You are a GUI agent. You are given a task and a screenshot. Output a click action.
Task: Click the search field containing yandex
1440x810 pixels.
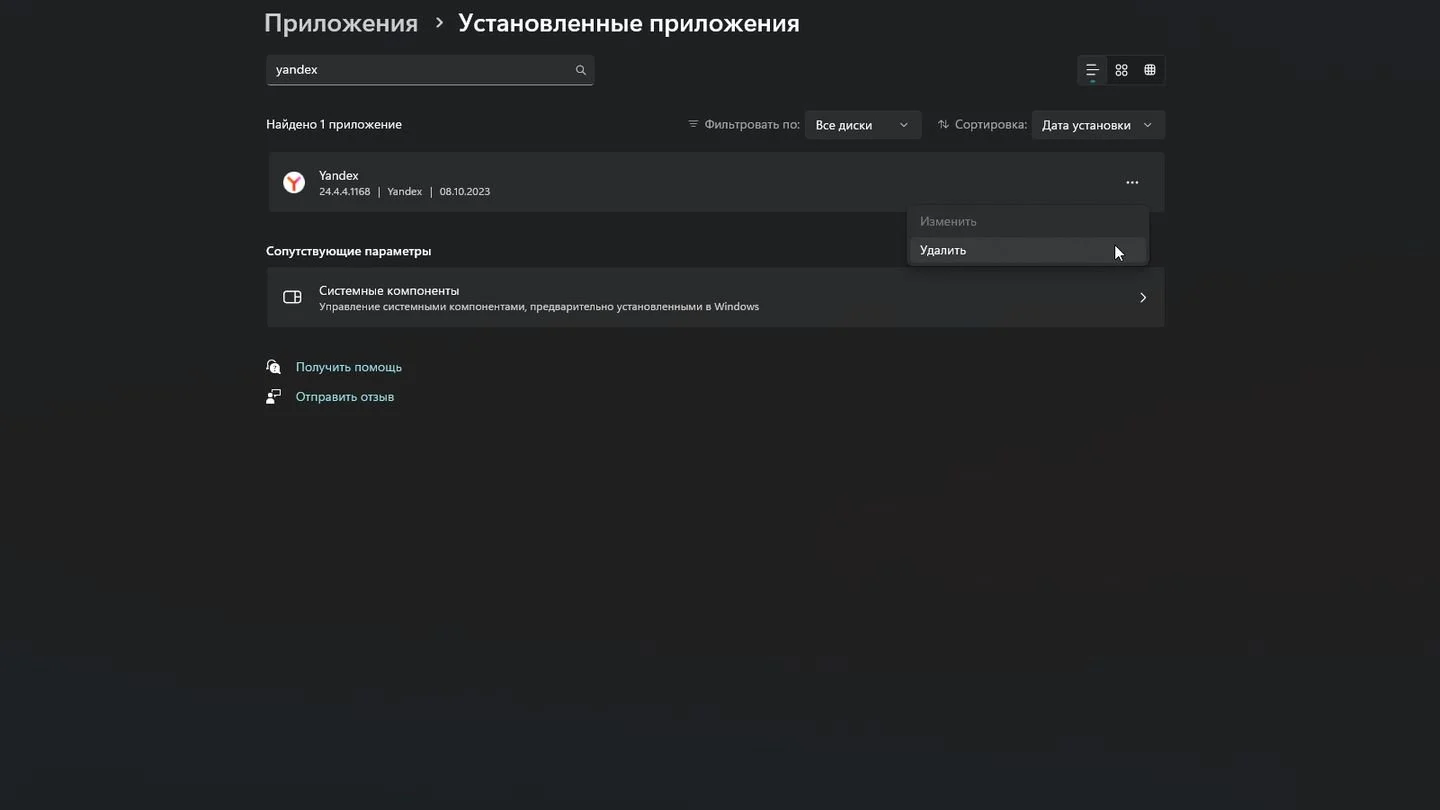(430, 70)
